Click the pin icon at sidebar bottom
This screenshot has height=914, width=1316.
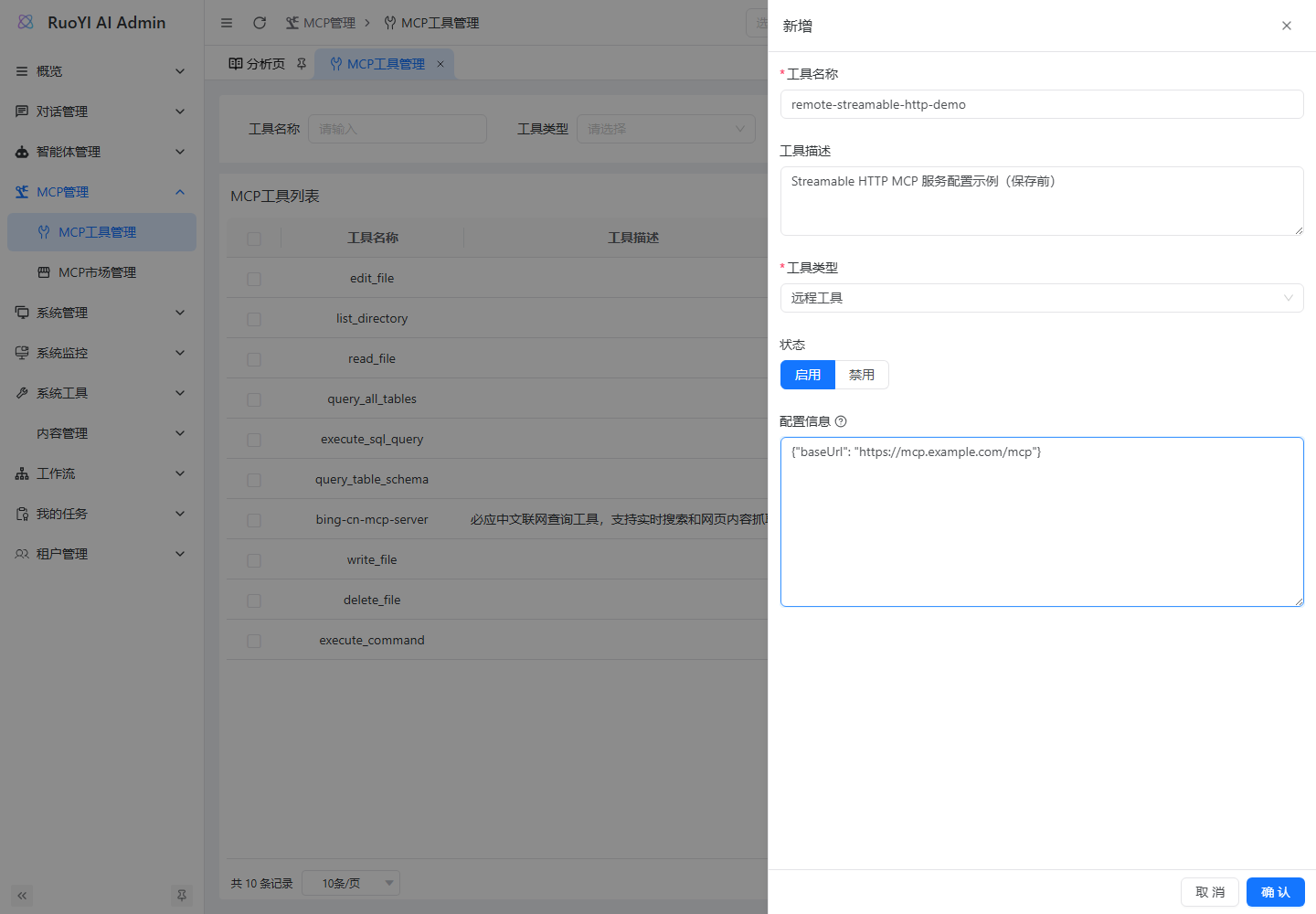182,896
